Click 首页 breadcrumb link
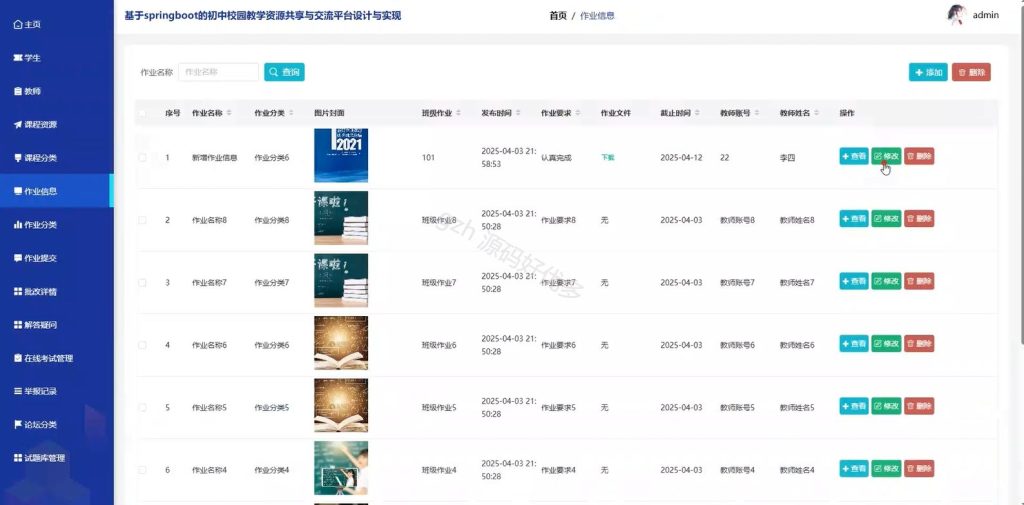The image size is (1024, 505). point(558,16)
